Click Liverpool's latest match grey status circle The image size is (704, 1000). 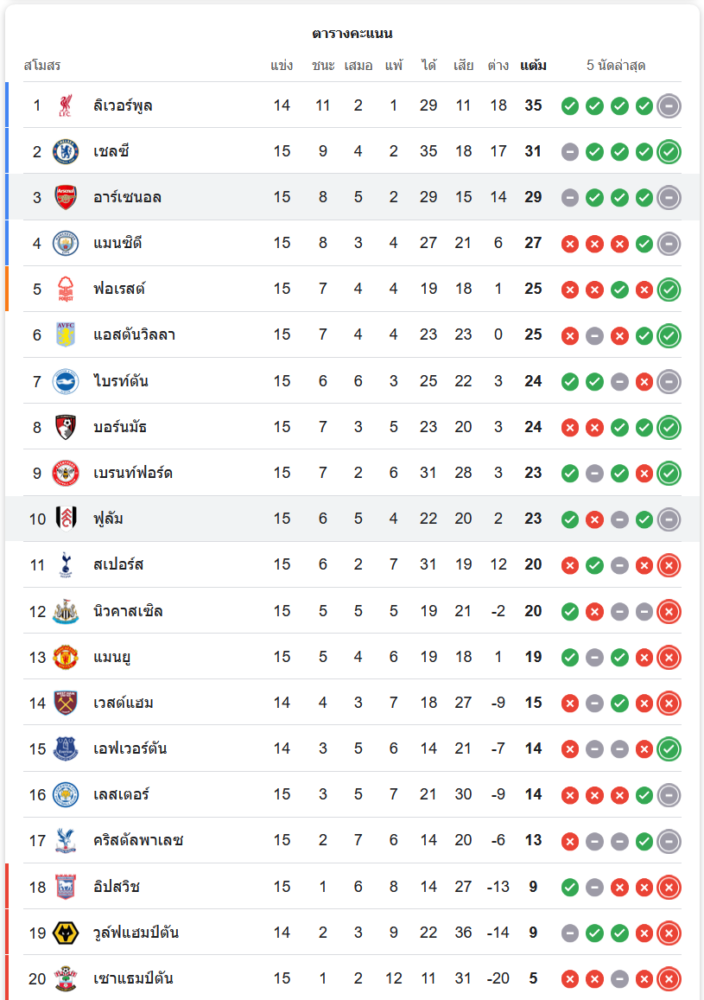pyautogui.click(x=669, y=106)
